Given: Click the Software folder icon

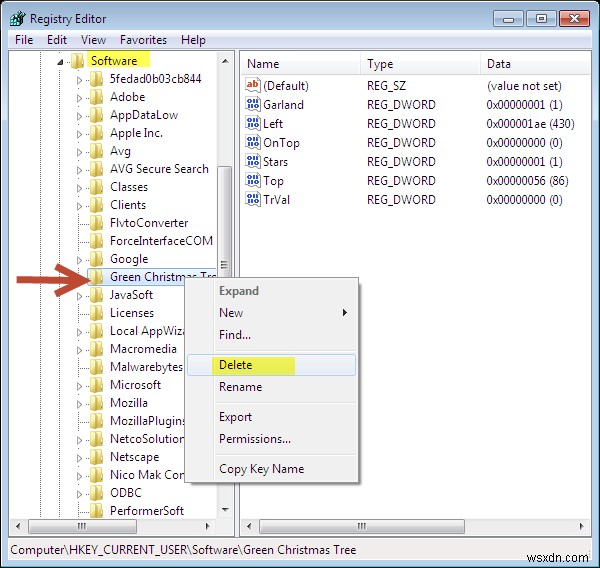Looking at the screenshot, I should pos(77,61).
